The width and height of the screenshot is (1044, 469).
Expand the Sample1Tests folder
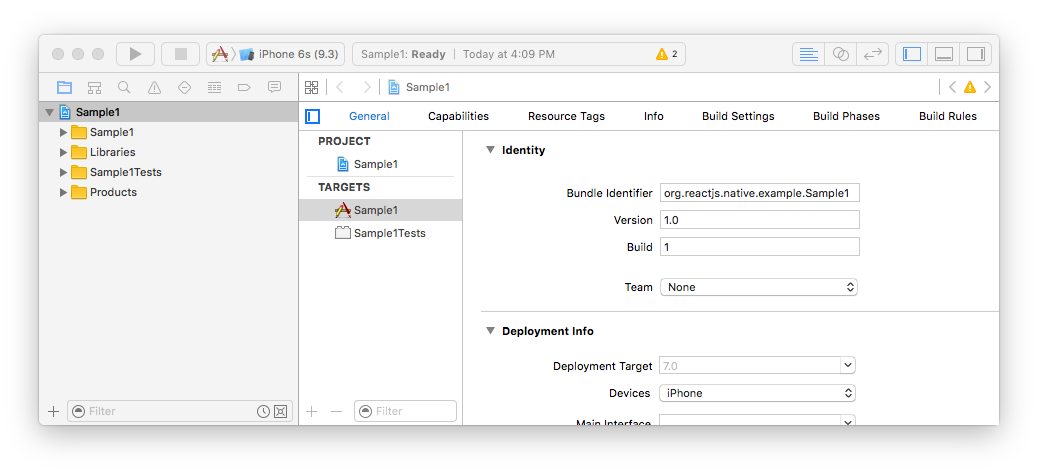[x=63, y=172]
